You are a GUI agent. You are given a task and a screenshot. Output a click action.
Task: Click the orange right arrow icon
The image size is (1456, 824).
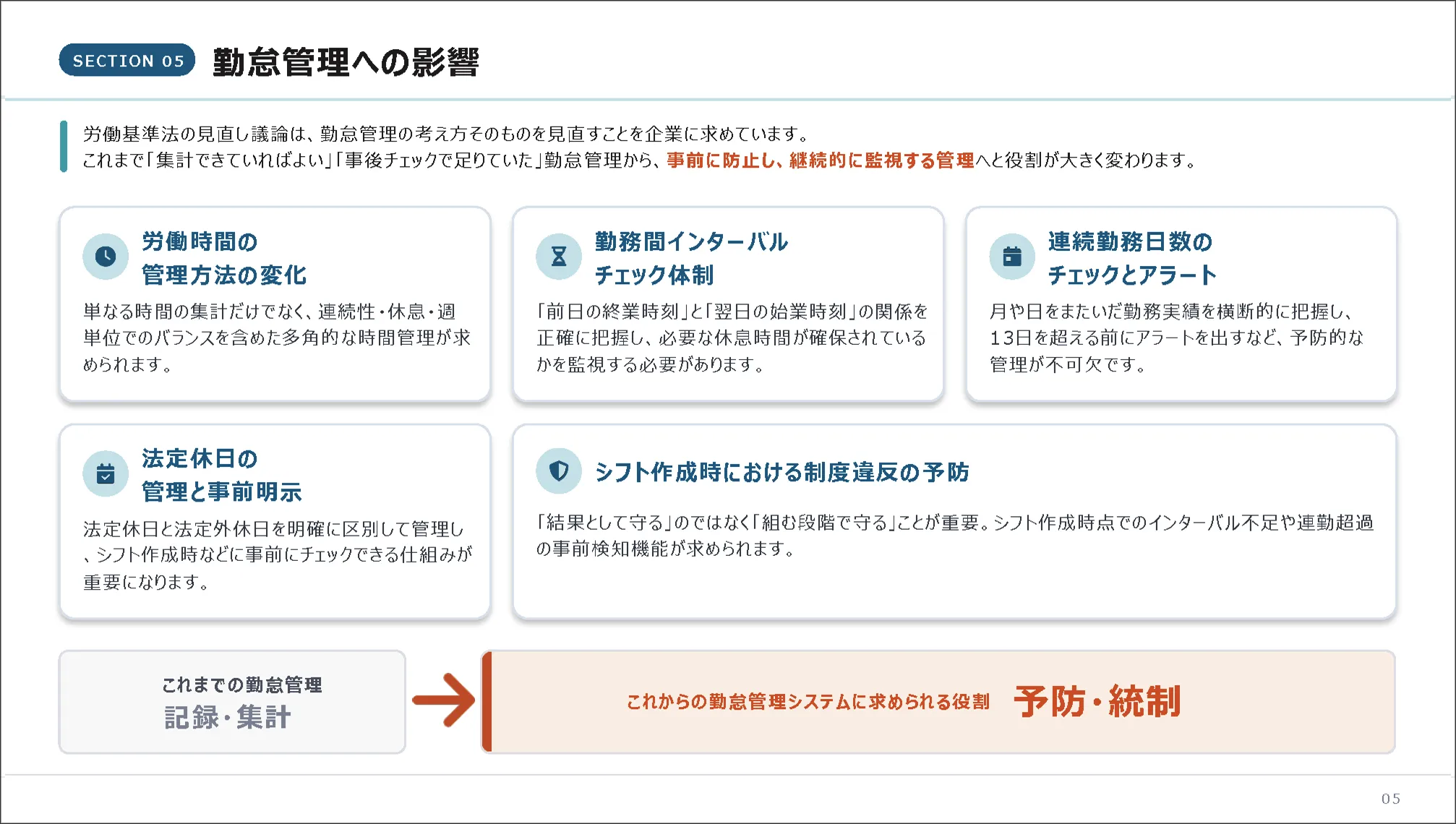click(444, 700)
